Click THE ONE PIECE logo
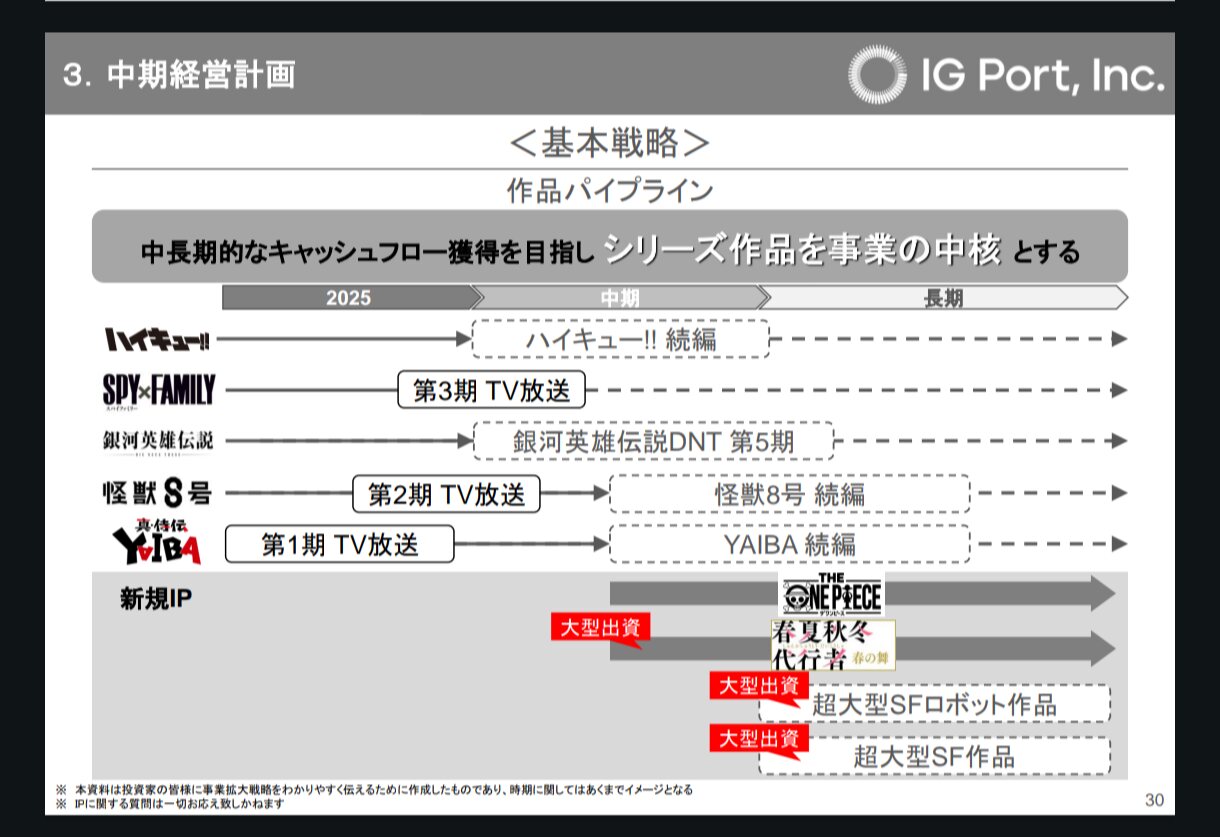This screenshot has width=1220, height=837. (832, 594)
